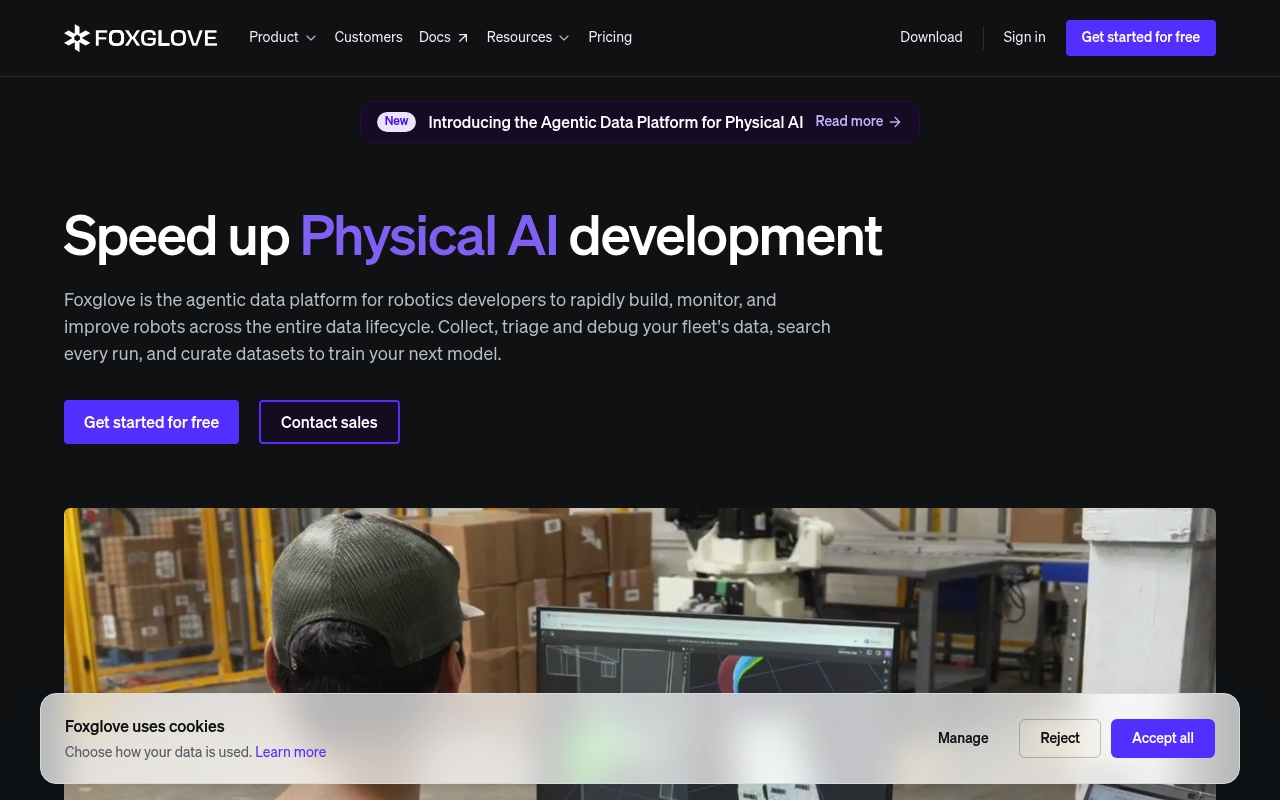Image resolution: width=1280 pixels, height=800 pixels.
Task: Go to the Pricing page
Action: pyautogui.click(x=610, y=37)
